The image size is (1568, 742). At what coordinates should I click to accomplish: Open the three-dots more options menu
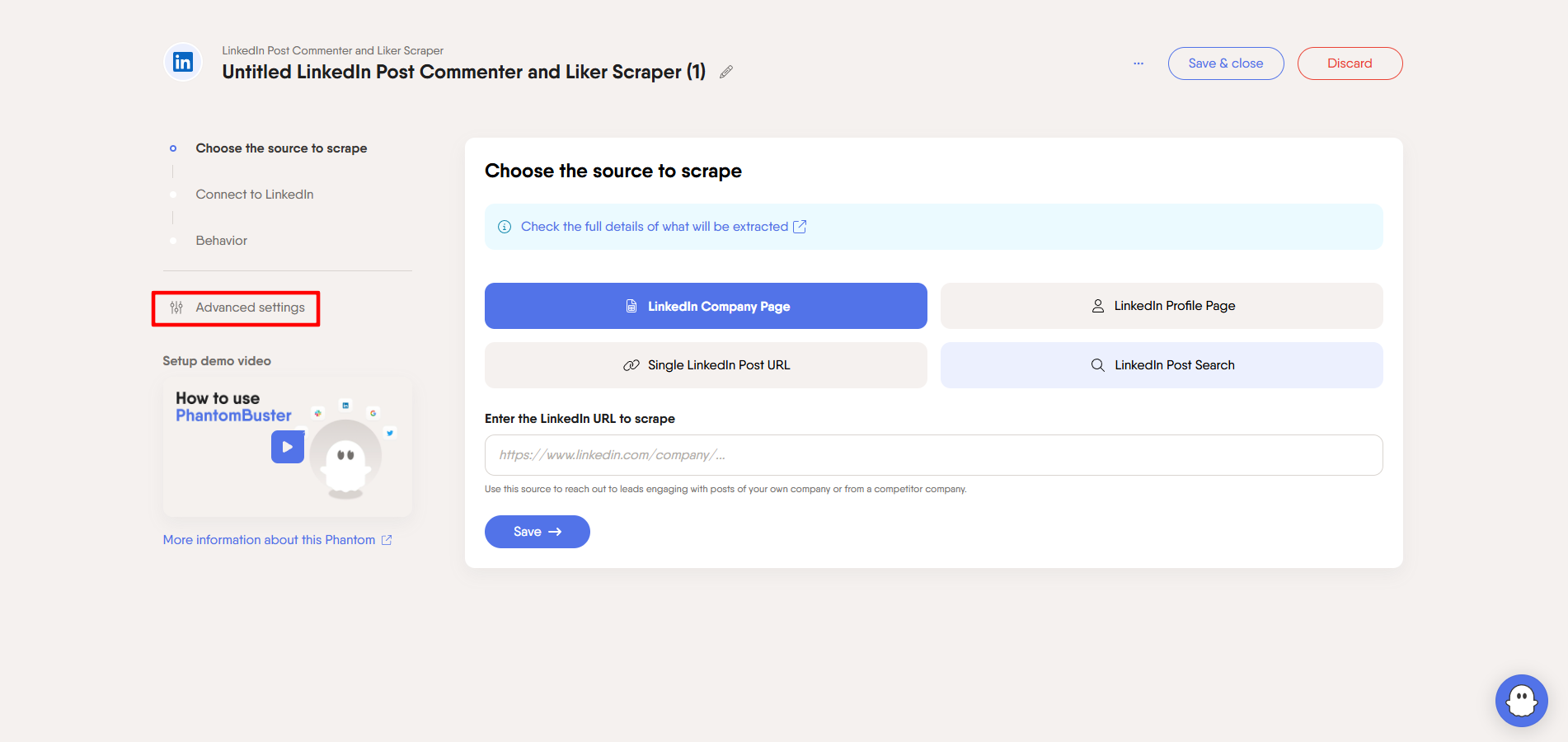click(x=1138, y=63)
